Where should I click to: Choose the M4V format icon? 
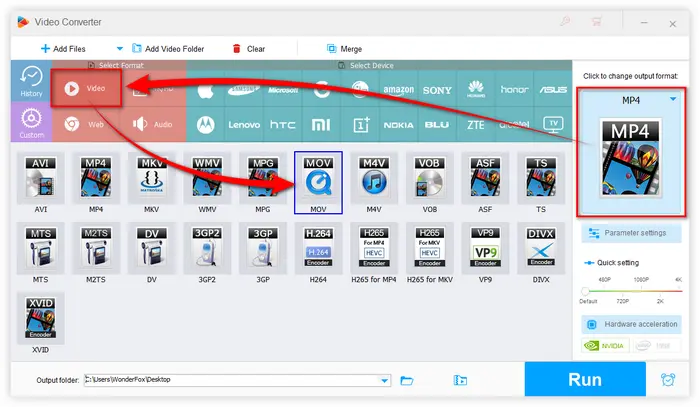tap(374, 178)
